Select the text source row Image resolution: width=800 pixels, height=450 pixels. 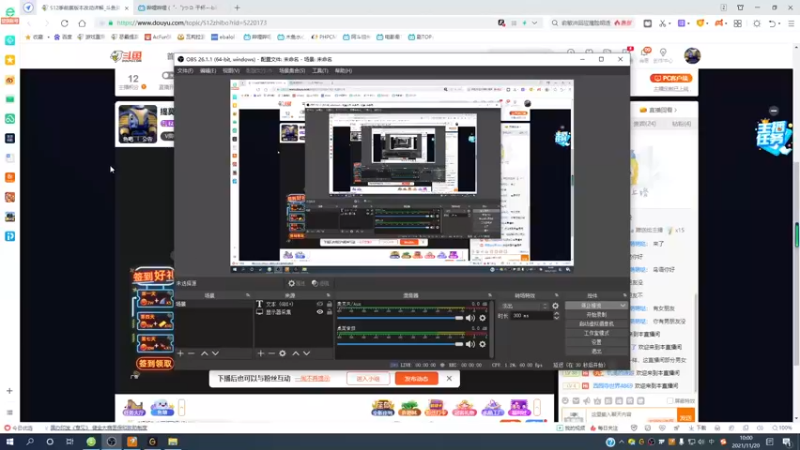pos(293,304)
